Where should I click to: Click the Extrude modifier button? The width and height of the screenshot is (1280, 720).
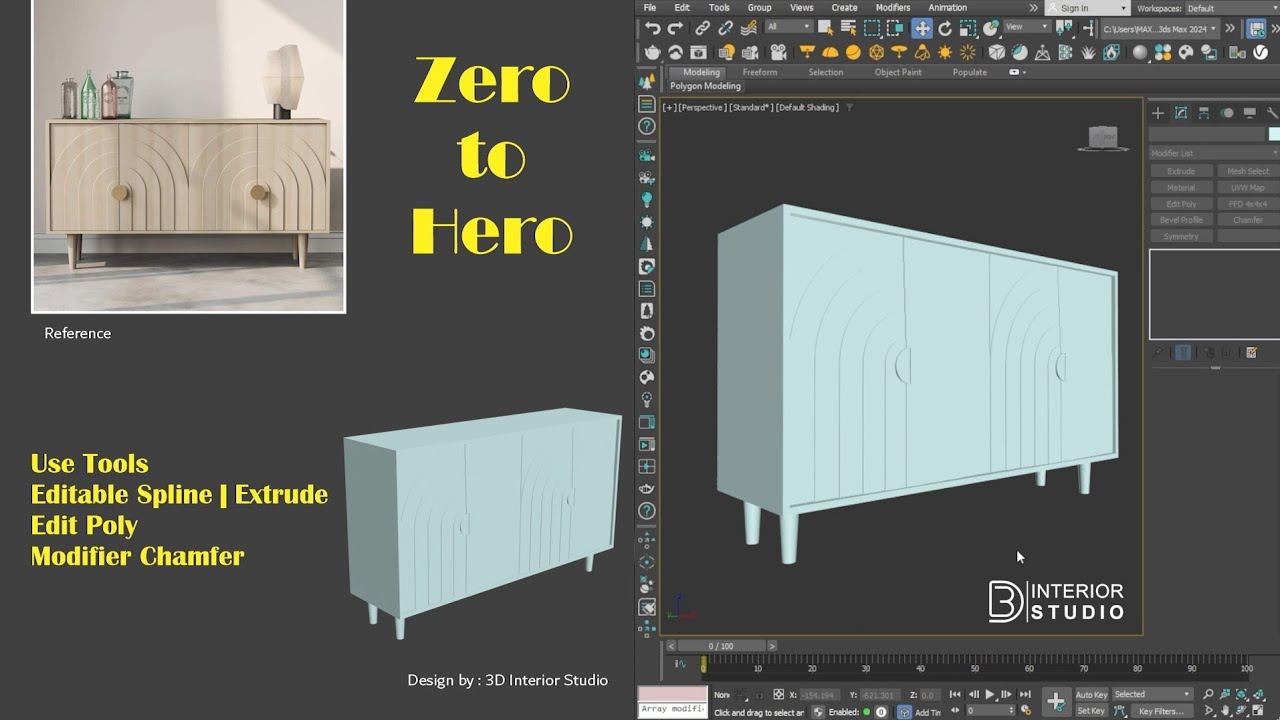click(1181, 171)
